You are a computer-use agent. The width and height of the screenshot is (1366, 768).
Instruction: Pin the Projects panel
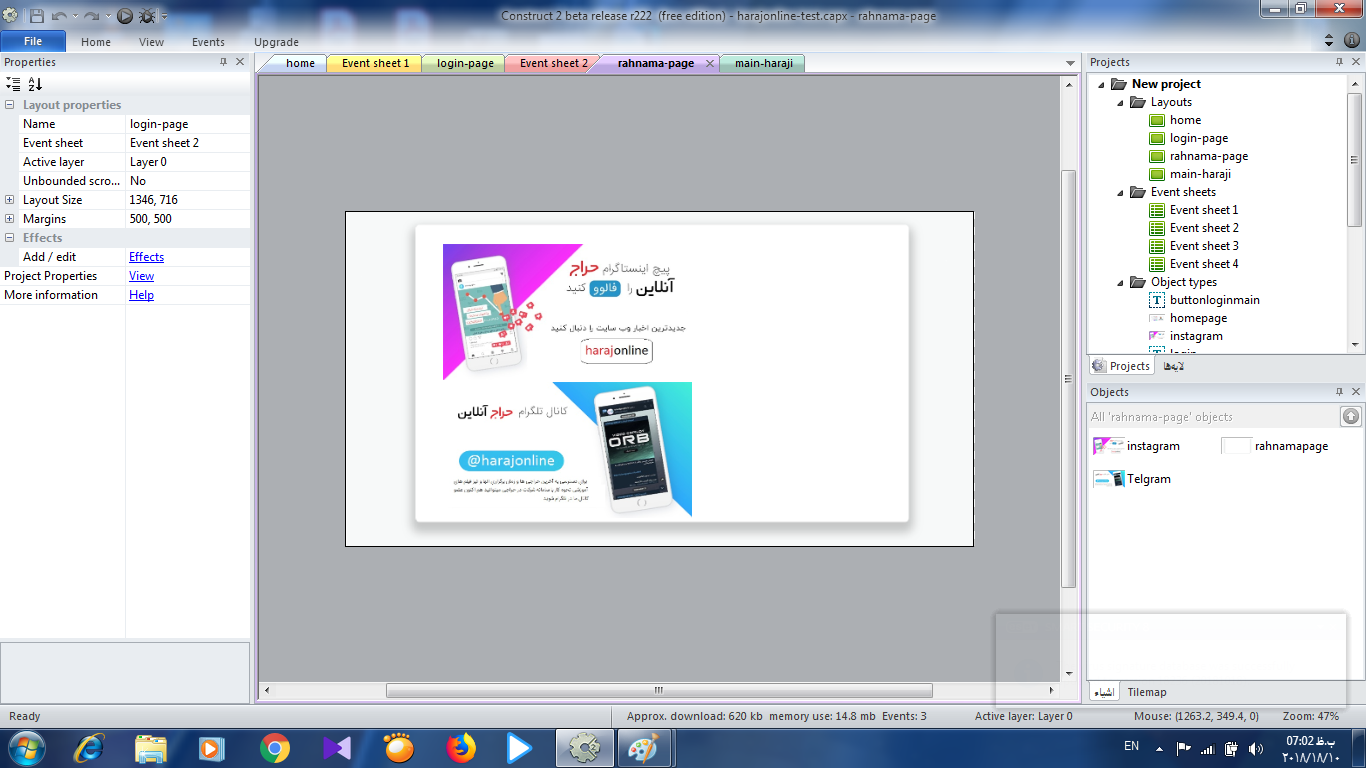pyautogui.click(x=1339, y=62)
